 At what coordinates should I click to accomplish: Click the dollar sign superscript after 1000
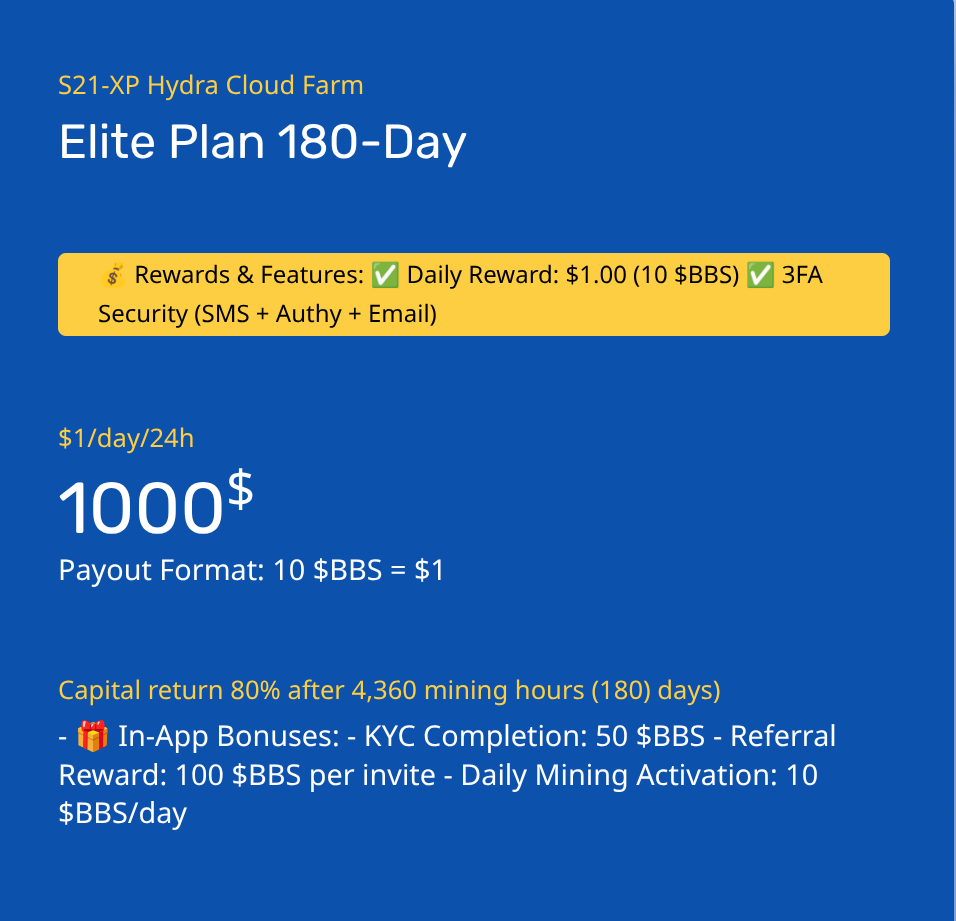click(x=240, y=489)
